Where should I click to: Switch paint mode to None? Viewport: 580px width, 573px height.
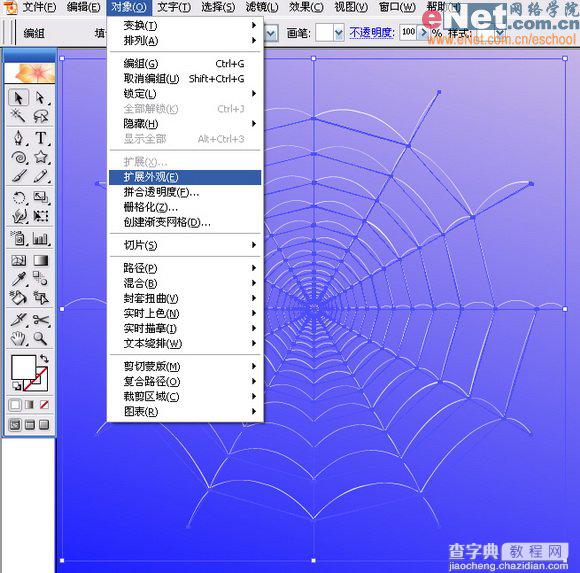coord(44,405)
